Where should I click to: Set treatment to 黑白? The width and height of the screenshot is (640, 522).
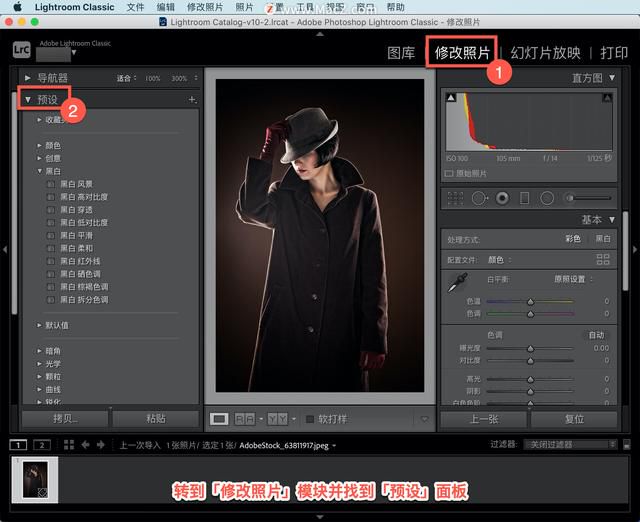(x=603, y=239)
